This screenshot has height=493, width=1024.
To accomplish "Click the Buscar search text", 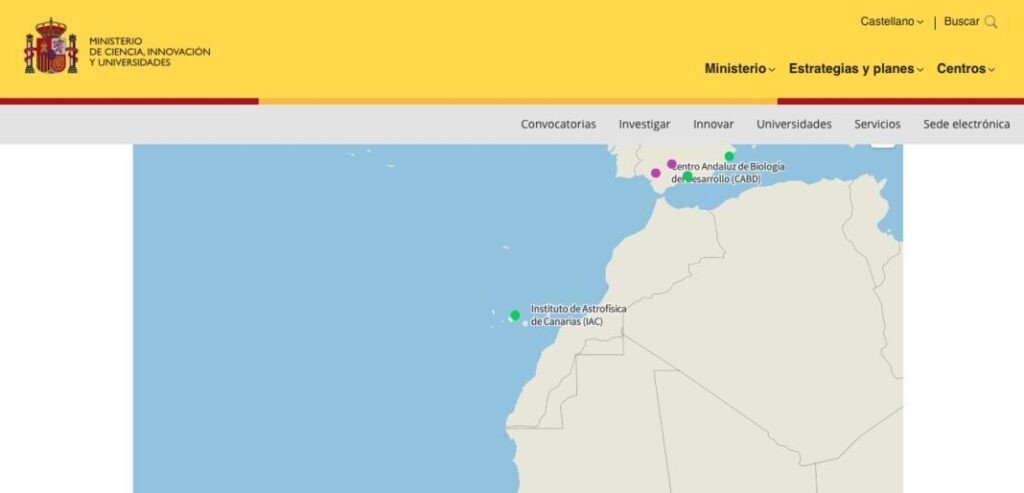I will (x=961, y=22).
